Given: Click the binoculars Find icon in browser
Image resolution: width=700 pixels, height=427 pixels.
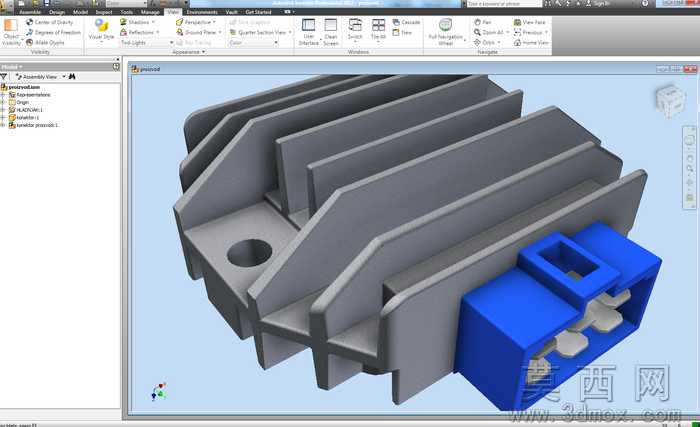Looking at the screenshot, I should (72, 77).
